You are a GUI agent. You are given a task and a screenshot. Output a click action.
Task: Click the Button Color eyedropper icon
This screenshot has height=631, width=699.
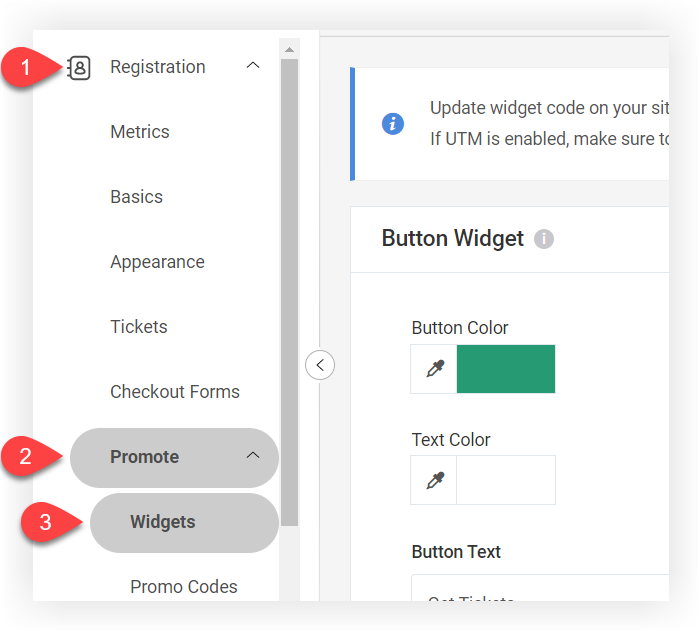434,369
